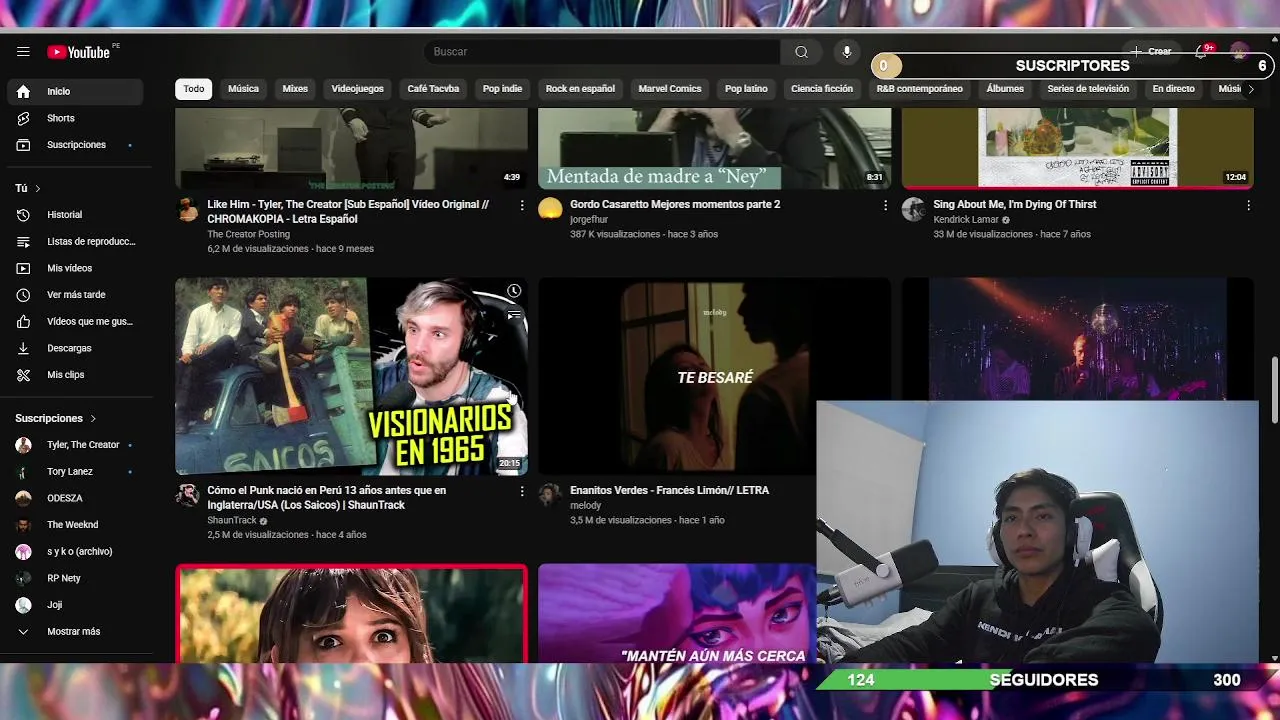Expand Suscripciones section header

56,418
